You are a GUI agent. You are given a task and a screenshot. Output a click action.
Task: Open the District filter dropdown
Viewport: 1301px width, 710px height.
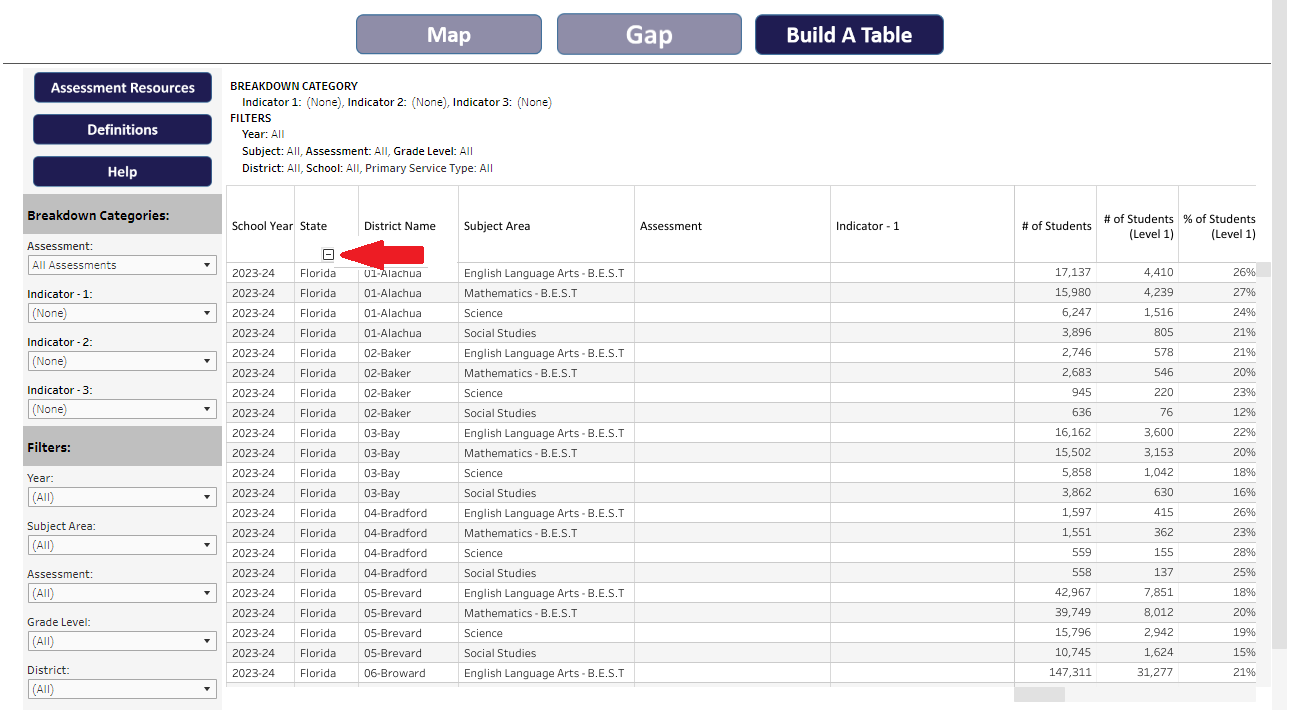pyautogui.click(x=122, y=689)
